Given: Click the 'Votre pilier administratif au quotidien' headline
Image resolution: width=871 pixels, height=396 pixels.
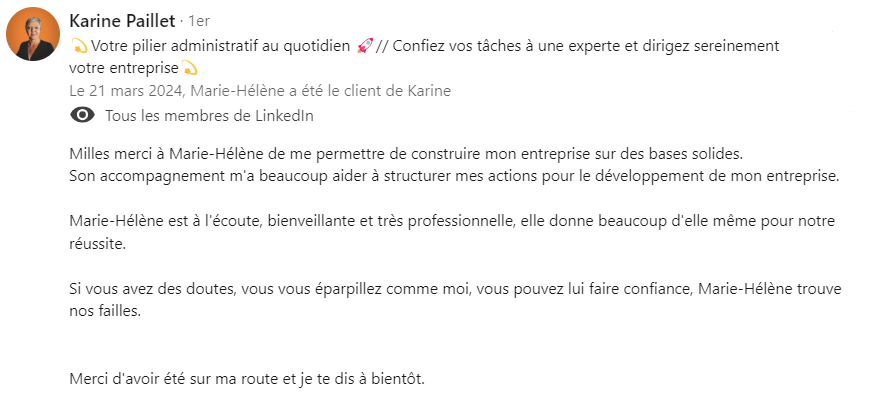Looking at the screenshot, I should tap(221, 46).
